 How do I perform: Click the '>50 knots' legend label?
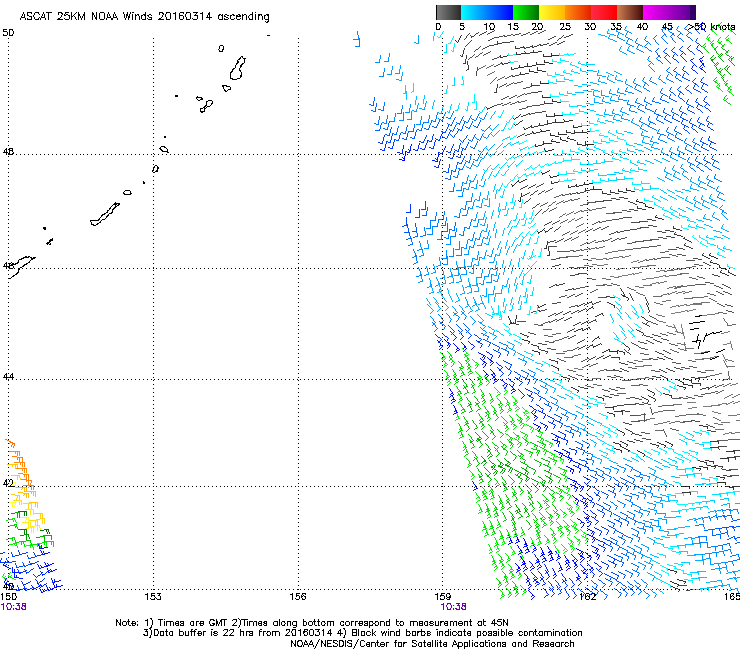coord(711,27)
